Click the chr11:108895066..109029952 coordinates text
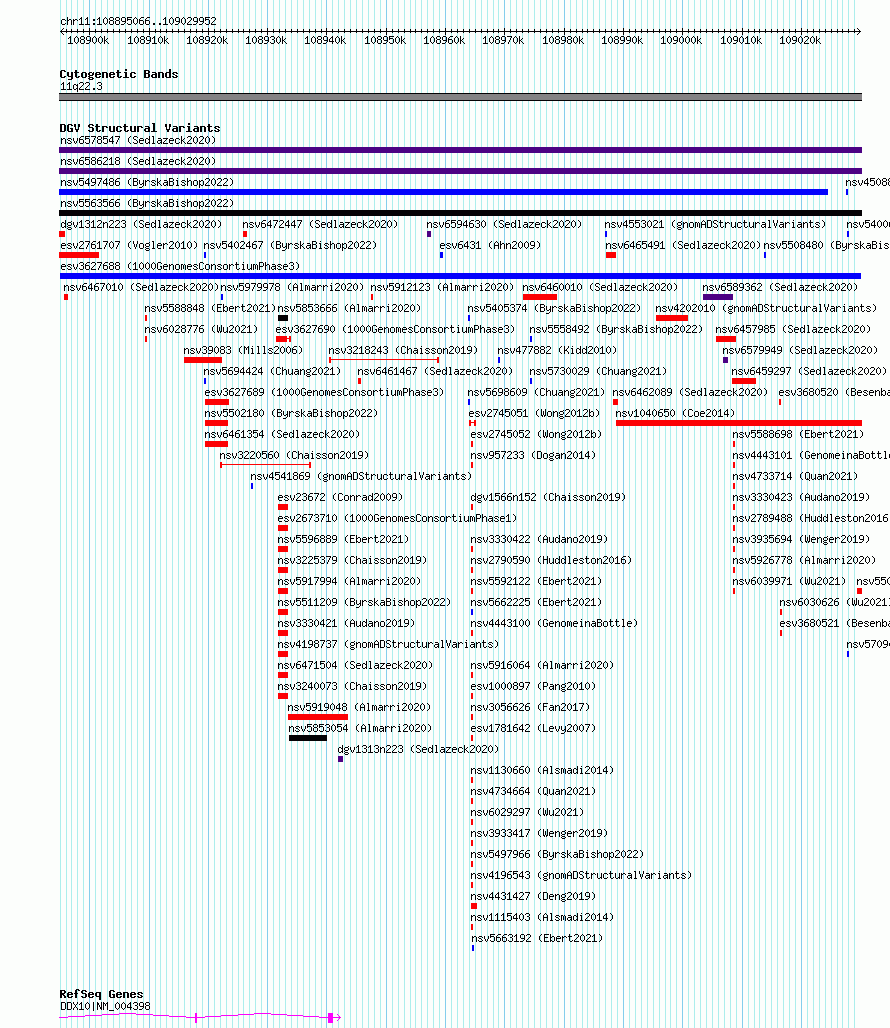Image resolution: width=890 pixels, height=1028 pixels. click(x=138, y=21)
